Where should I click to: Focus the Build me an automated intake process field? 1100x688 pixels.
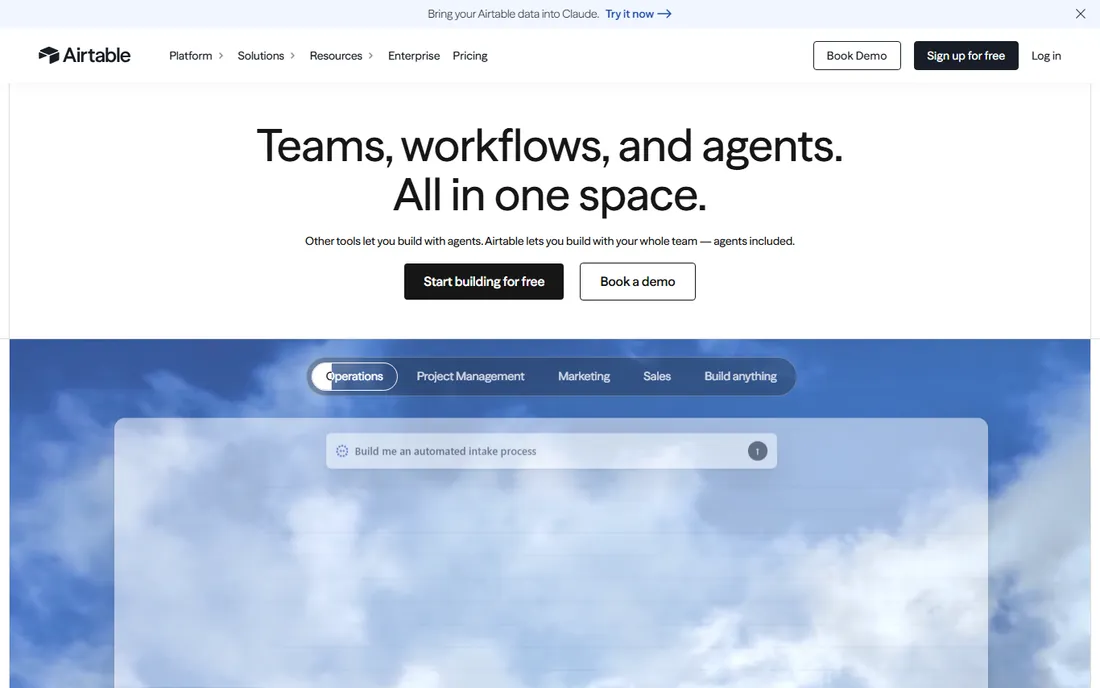[x=551, y=451]
